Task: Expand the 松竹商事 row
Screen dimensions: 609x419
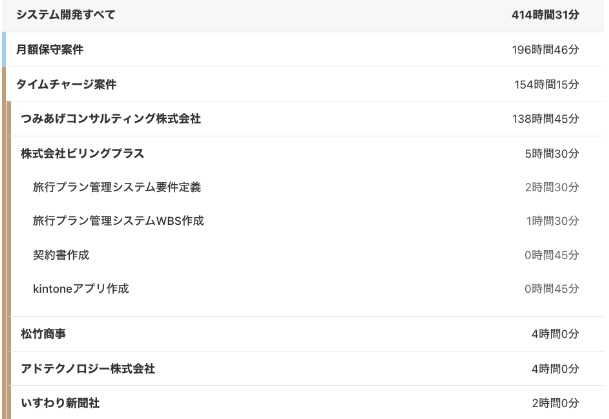Action: (307, 334)
